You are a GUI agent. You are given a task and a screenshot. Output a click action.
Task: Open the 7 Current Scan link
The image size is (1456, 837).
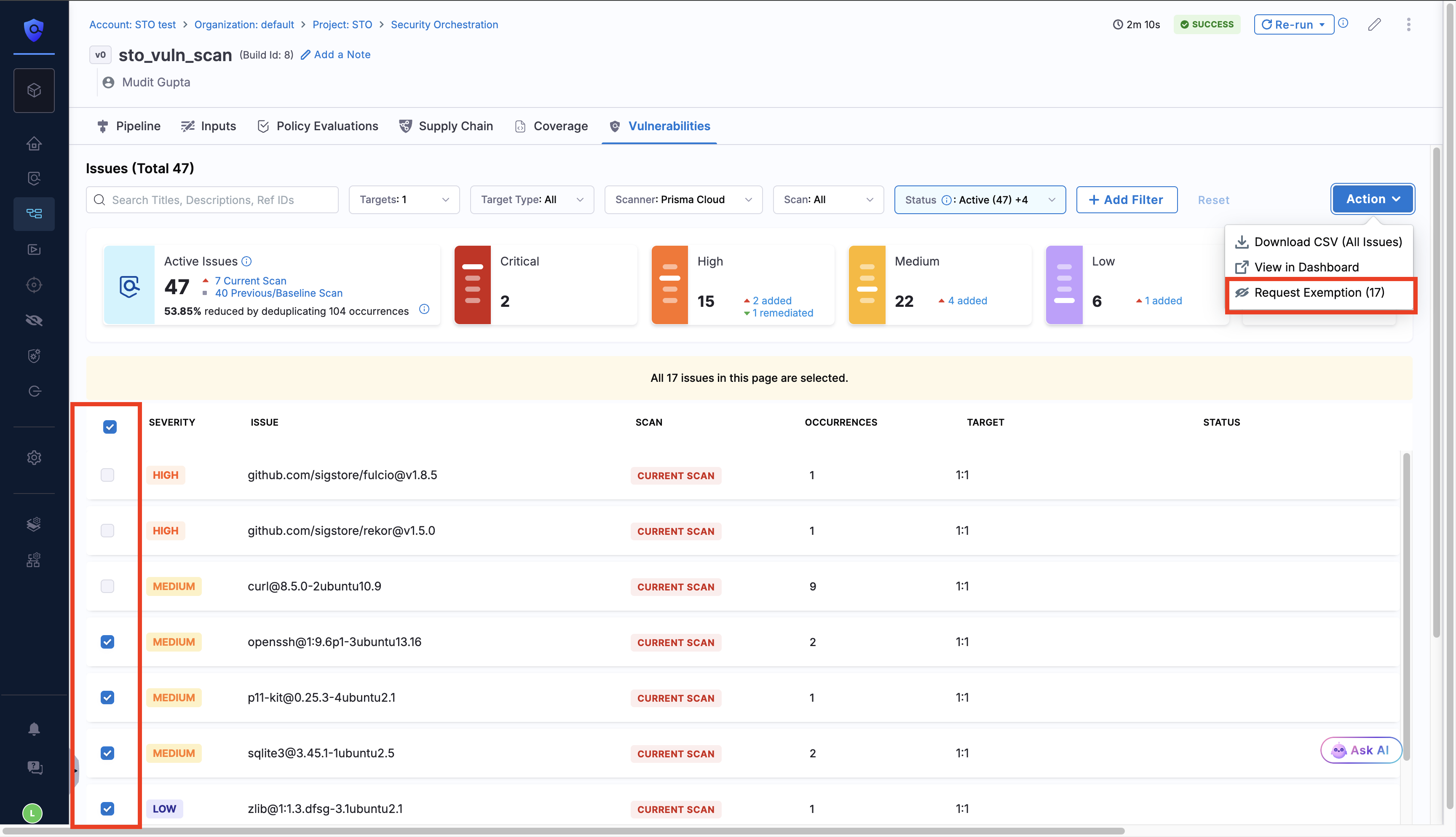click(x=250, y=281)
